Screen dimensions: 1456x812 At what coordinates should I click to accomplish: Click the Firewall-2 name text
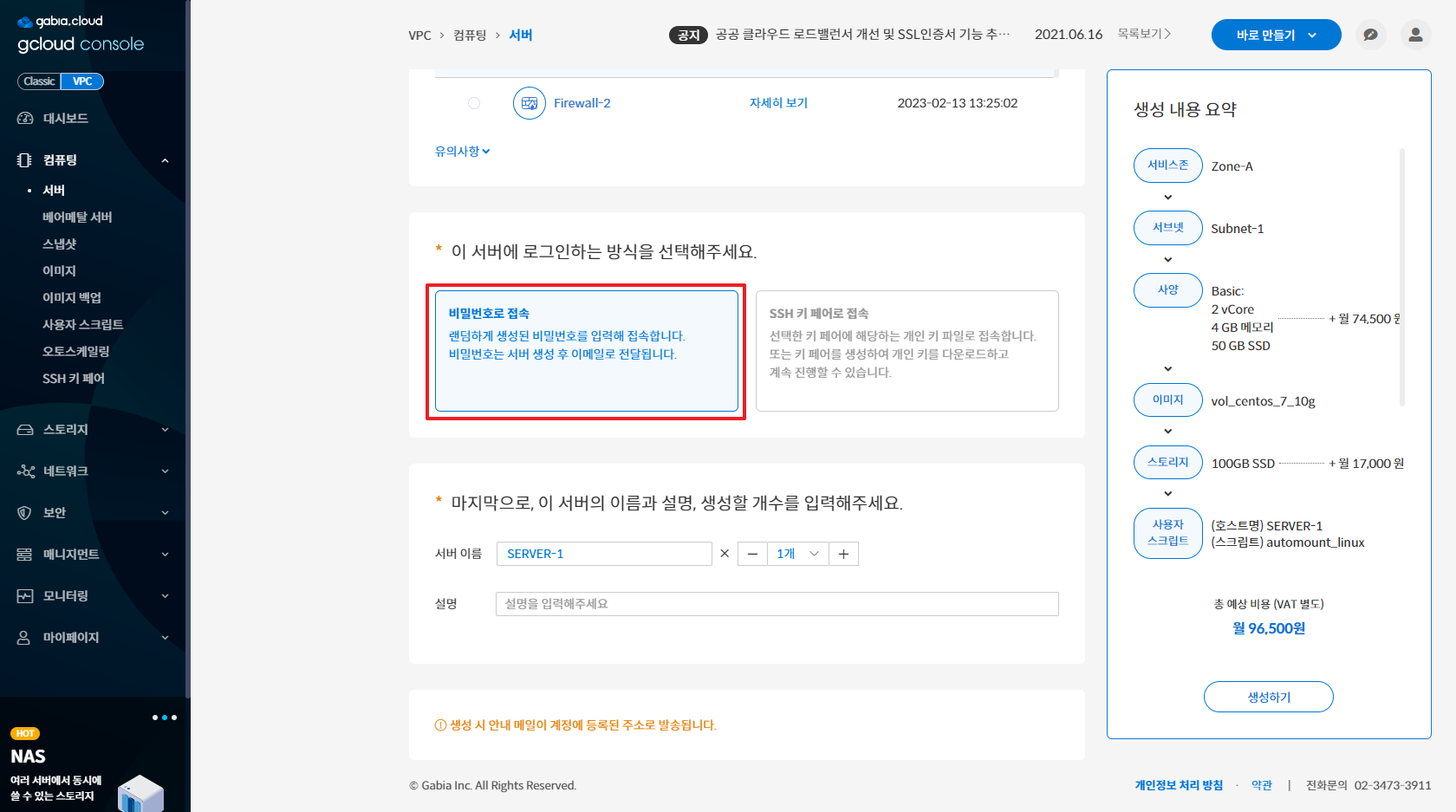[582, 103]
